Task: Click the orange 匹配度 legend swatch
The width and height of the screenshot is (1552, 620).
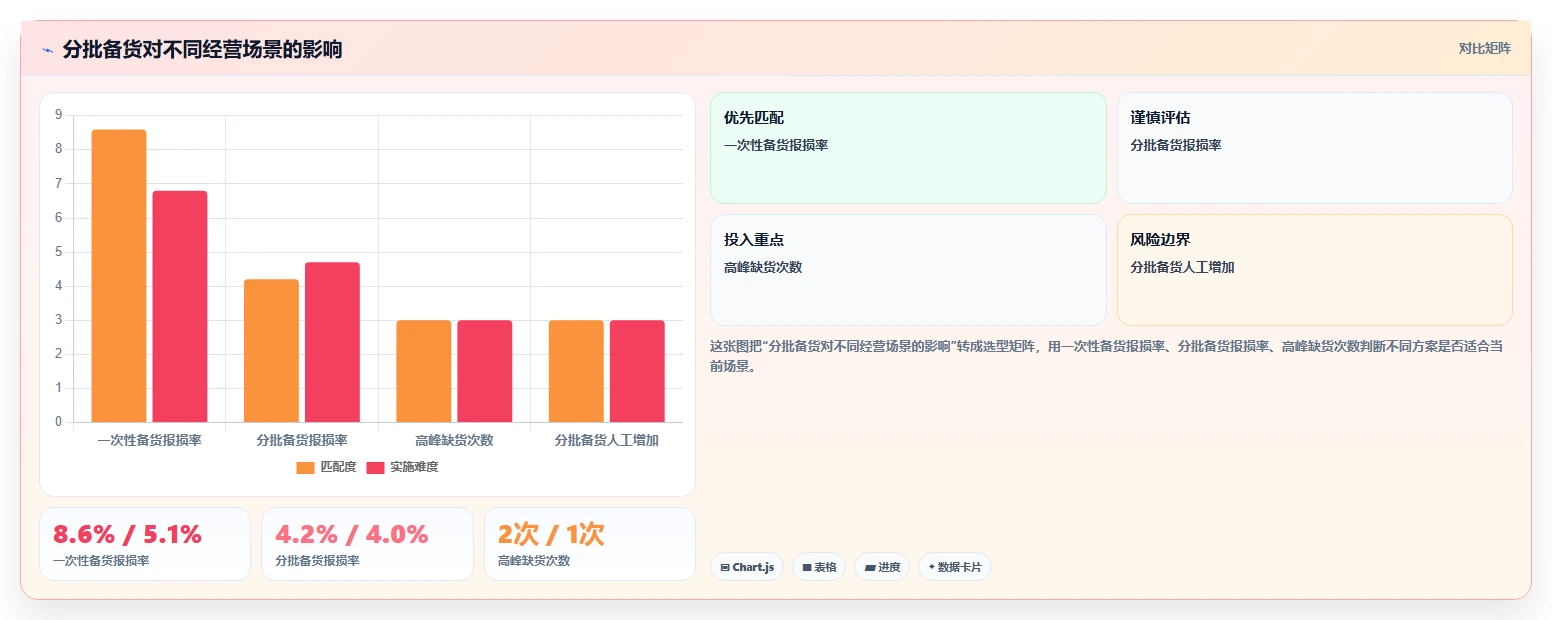Action: 305,467
